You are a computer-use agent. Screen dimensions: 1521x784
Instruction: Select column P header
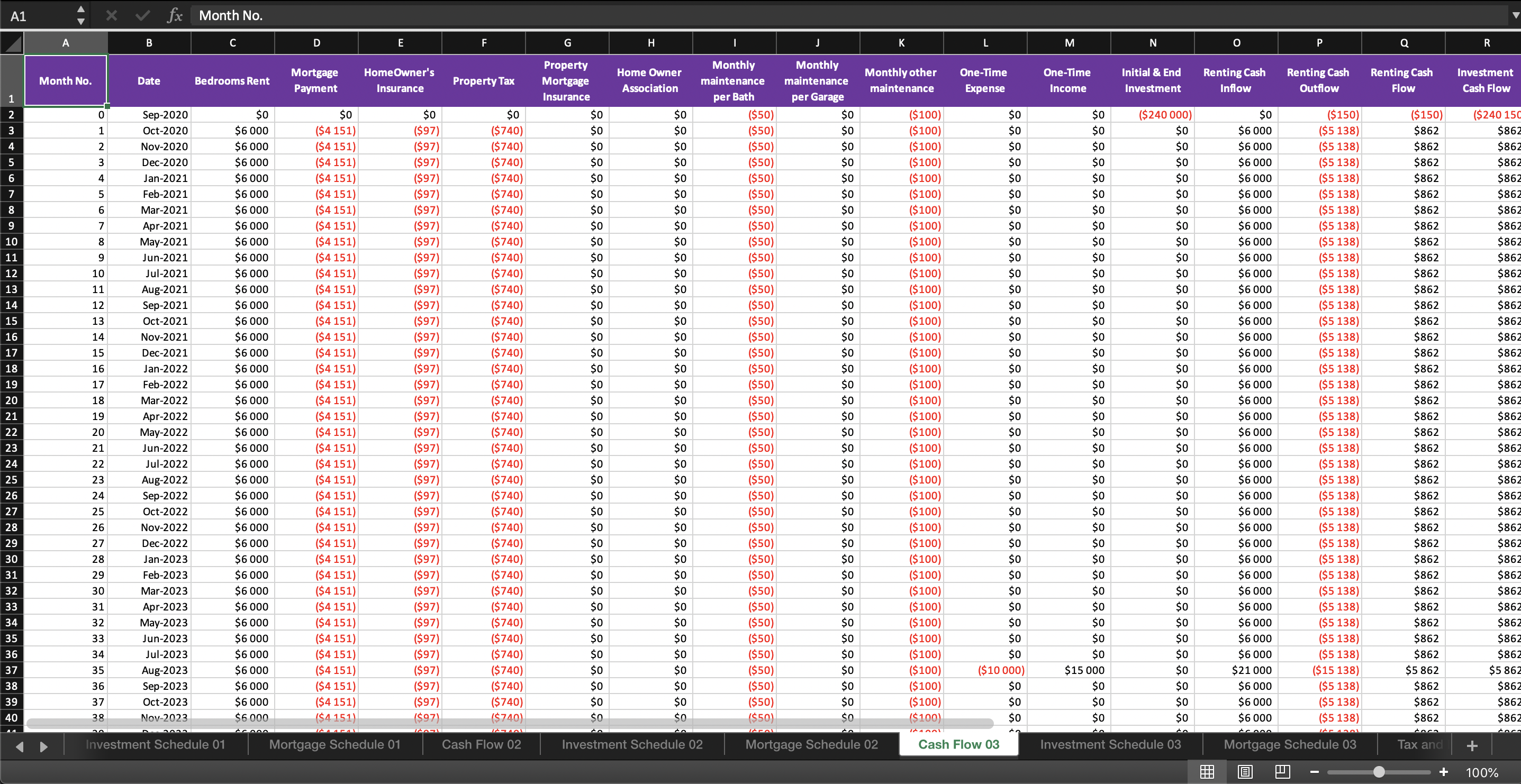pos(1320,43)
